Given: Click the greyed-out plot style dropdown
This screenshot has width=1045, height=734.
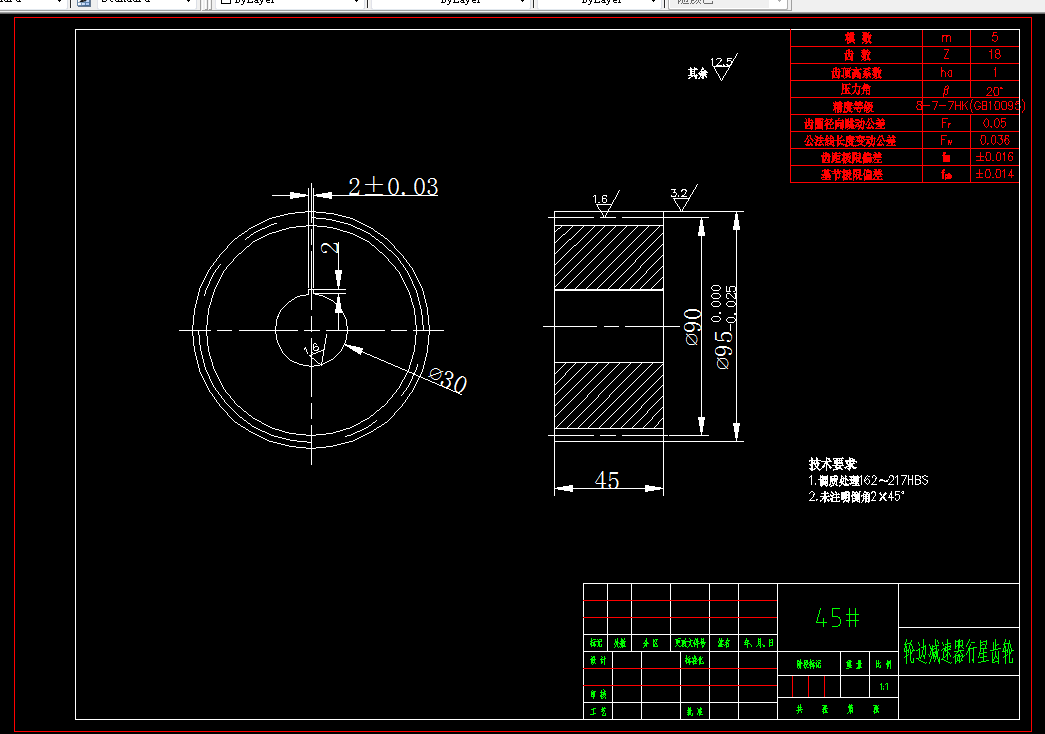Looking at the screenshot, I should 728,3.
